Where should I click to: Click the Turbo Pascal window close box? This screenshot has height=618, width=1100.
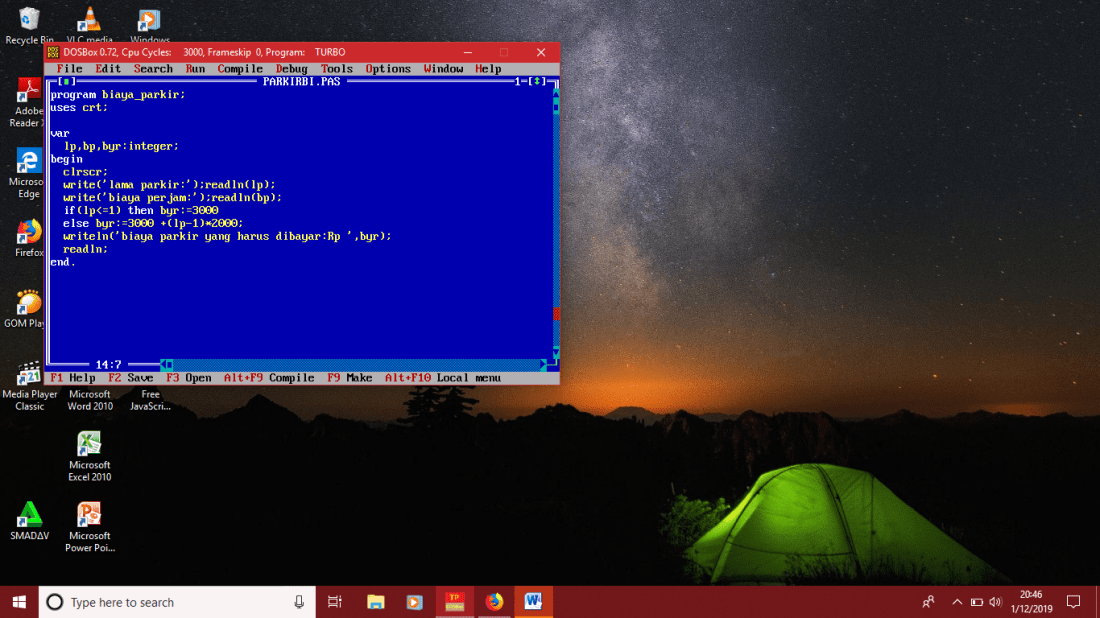(66, 82)
